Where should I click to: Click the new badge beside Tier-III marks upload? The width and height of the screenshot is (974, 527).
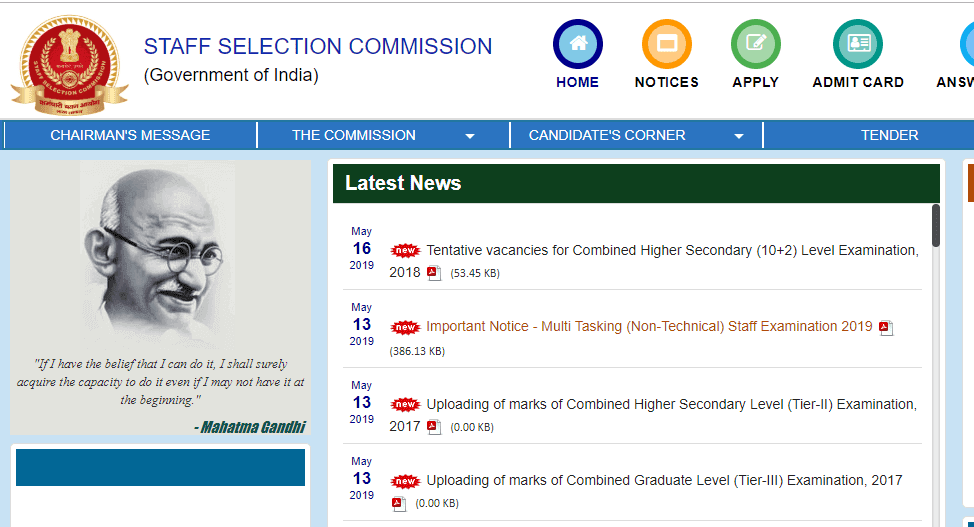tap(405, 481)
